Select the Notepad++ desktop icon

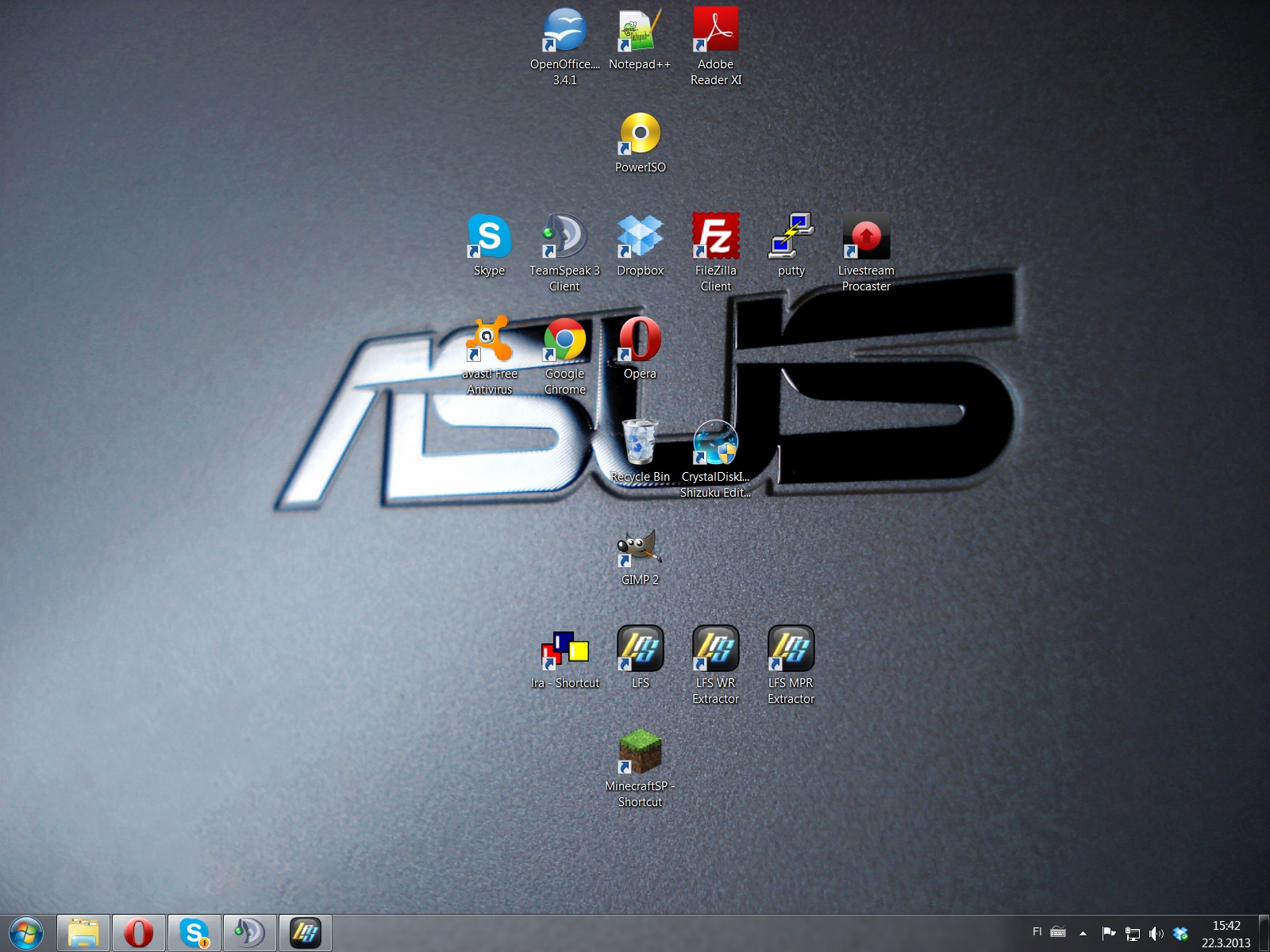coord(640,39)
